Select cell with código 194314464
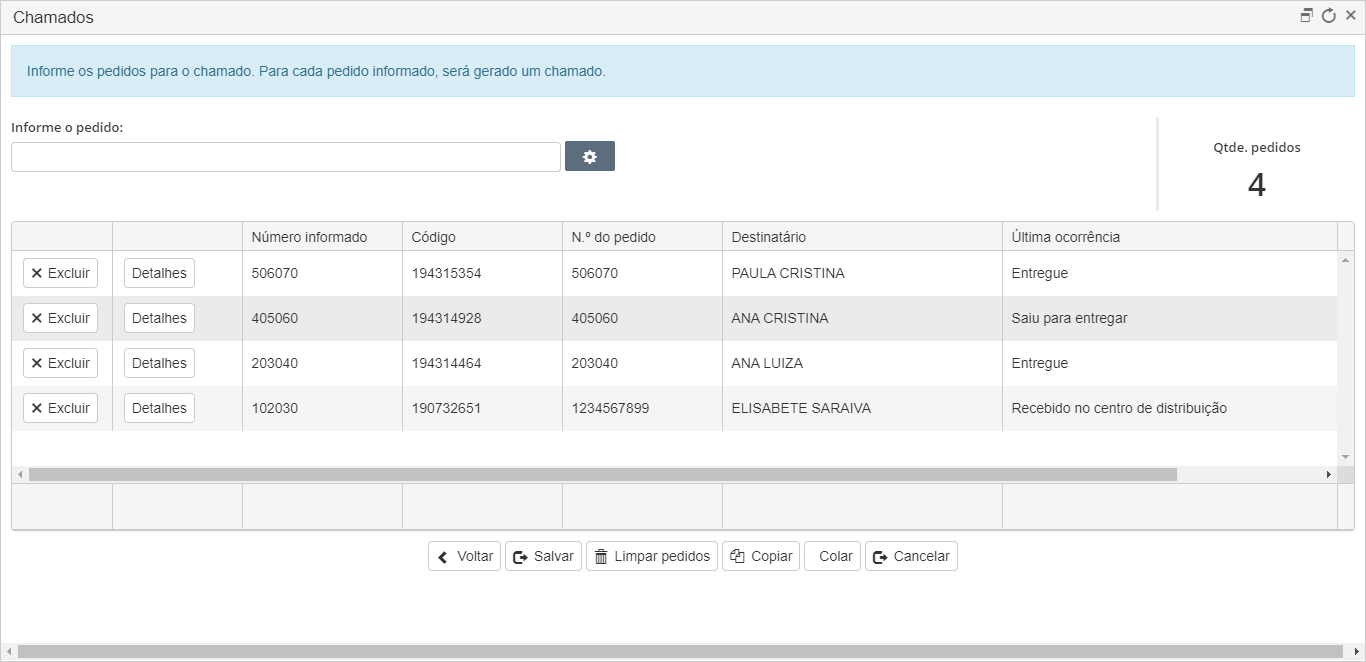 click(482, 363)
